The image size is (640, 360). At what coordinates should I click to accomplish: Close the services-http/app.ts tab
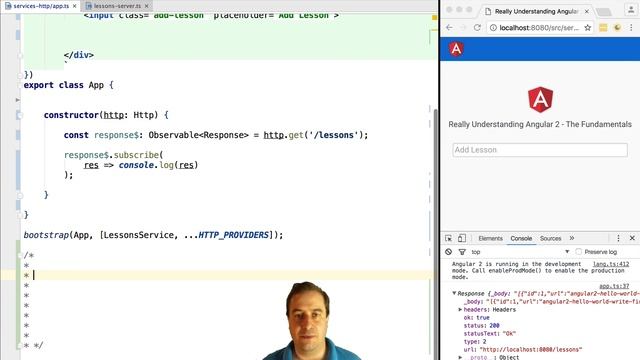(x=75, y=6)
